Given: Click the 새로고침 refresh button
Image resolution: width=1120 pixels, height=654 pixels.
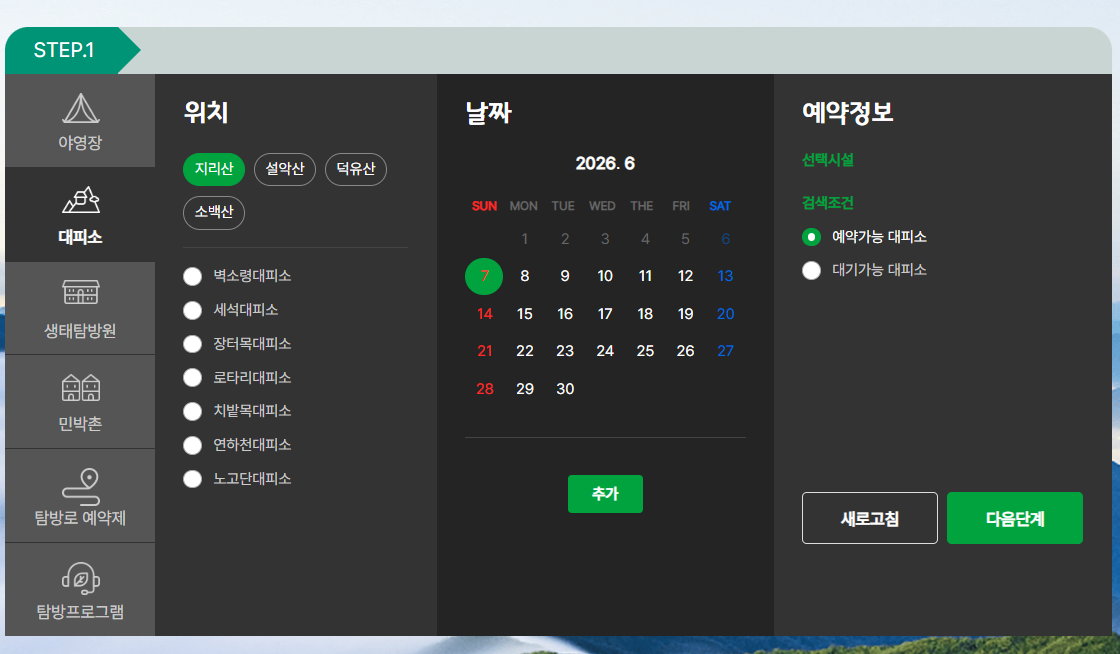Looking at the screenshot, I should [x=870, y=518].
